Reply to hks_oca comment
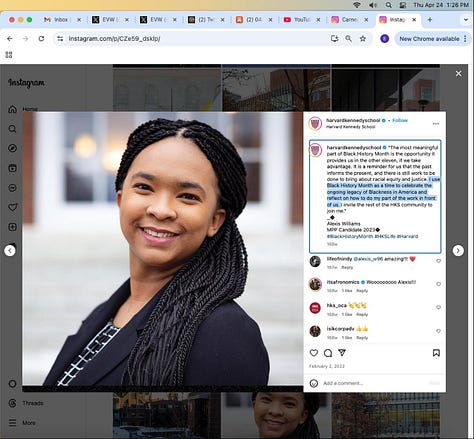This screenshot has width=474, height=439. (x=362, y=314)
